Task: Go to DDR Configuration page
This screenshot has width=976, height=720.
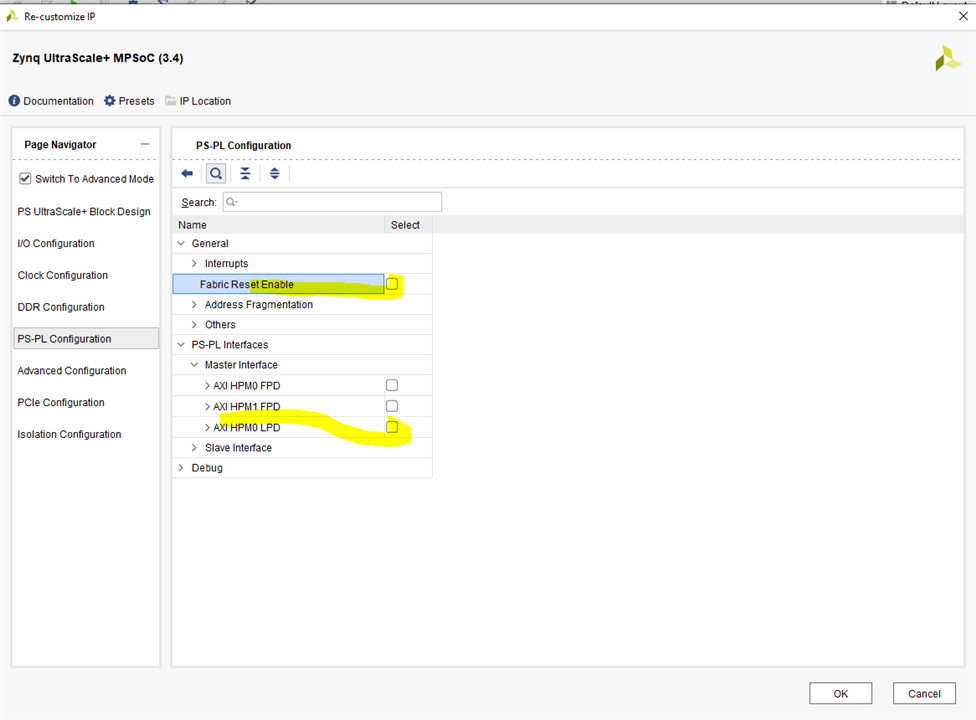Action: coord(60,307)
